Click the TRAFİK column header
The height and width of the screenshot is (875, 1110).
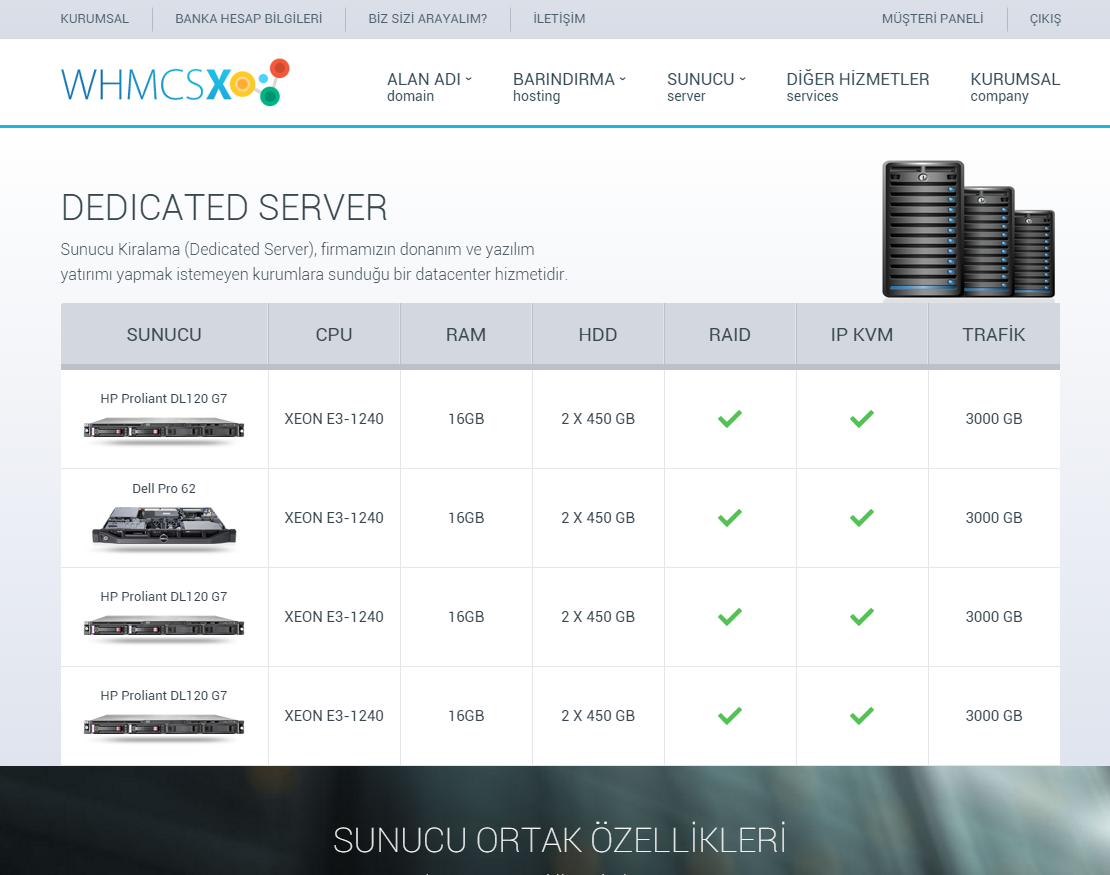(994, 335)
